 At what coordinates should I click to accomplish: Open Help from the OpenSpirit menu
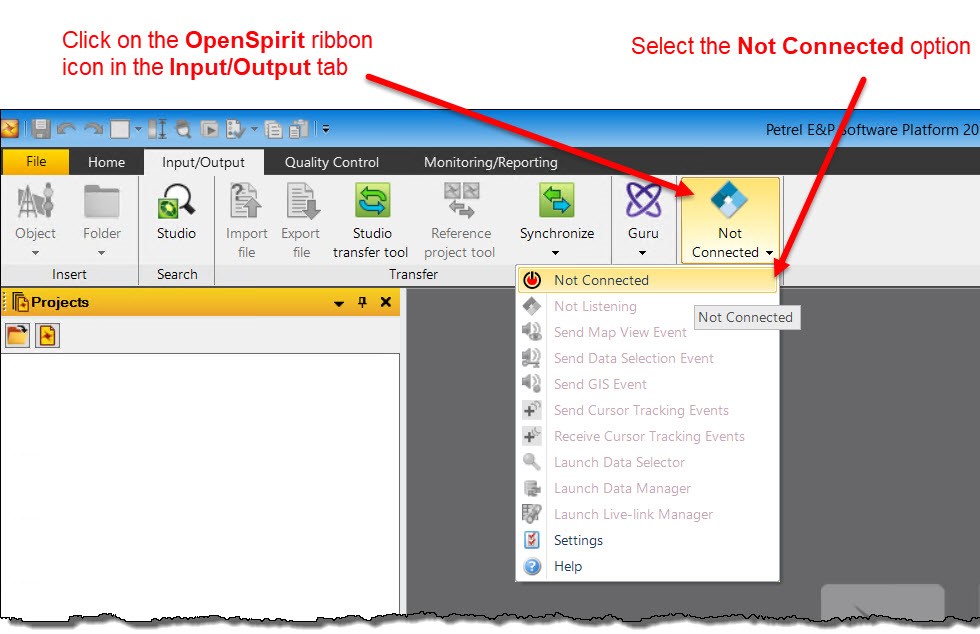648,566
